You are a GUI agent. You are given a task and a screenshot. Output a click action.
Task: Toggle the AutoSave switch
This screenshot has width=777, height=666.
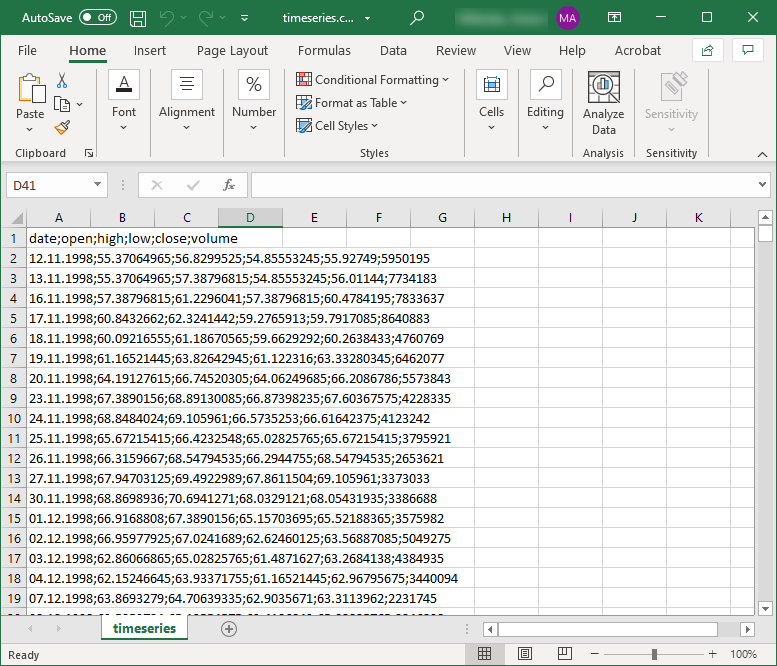coord(98,18)
